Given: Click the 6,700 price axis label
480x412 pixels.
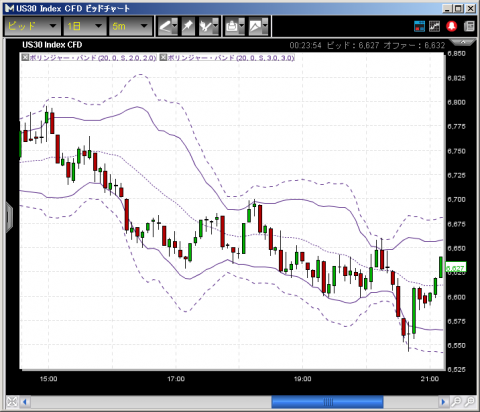Looking at the screenshot, I should tap(456, 199).
